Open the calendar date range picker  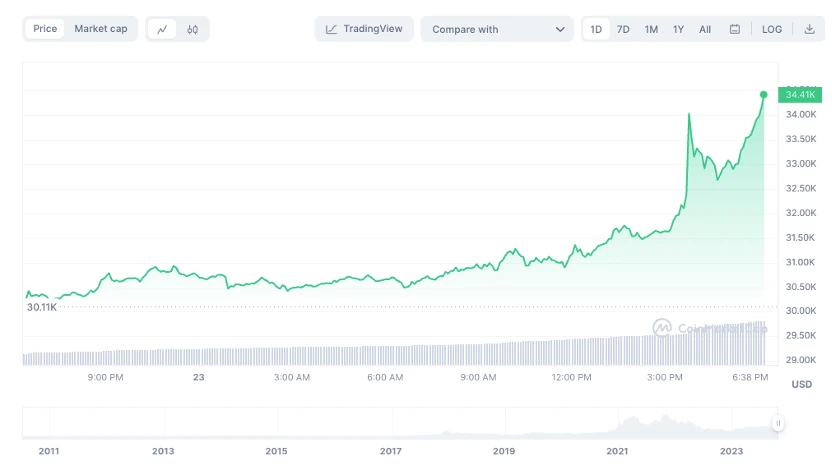[735, 29]
